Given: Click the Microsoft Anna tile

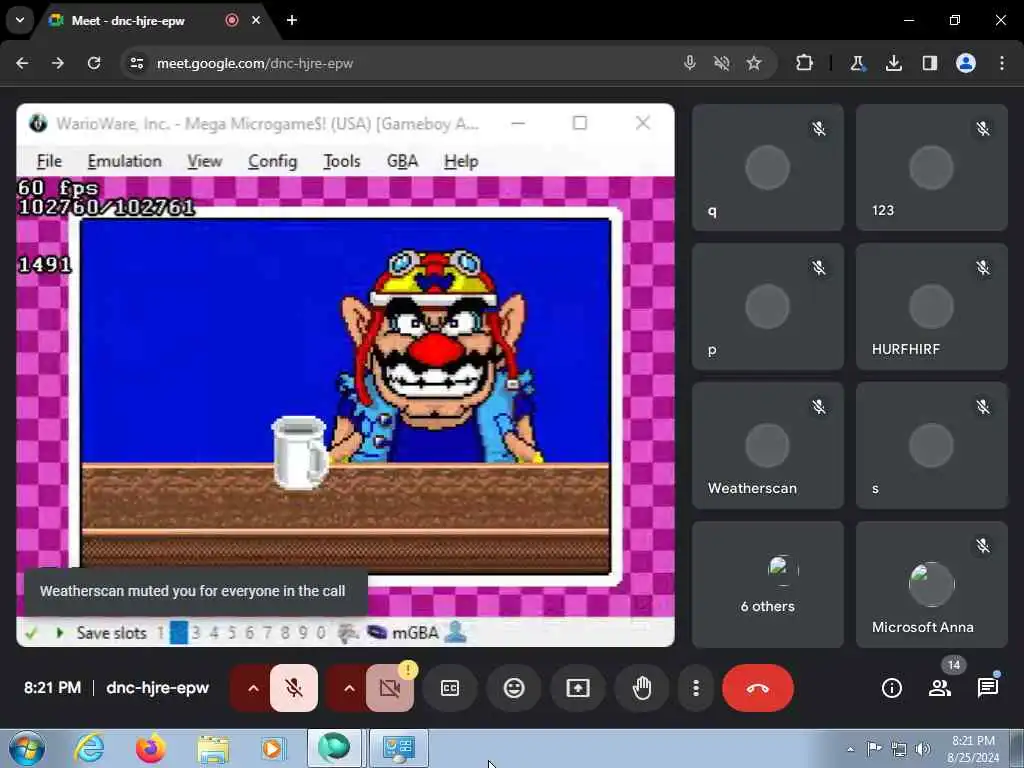Looking at the screenshot, I should [931, 584].
